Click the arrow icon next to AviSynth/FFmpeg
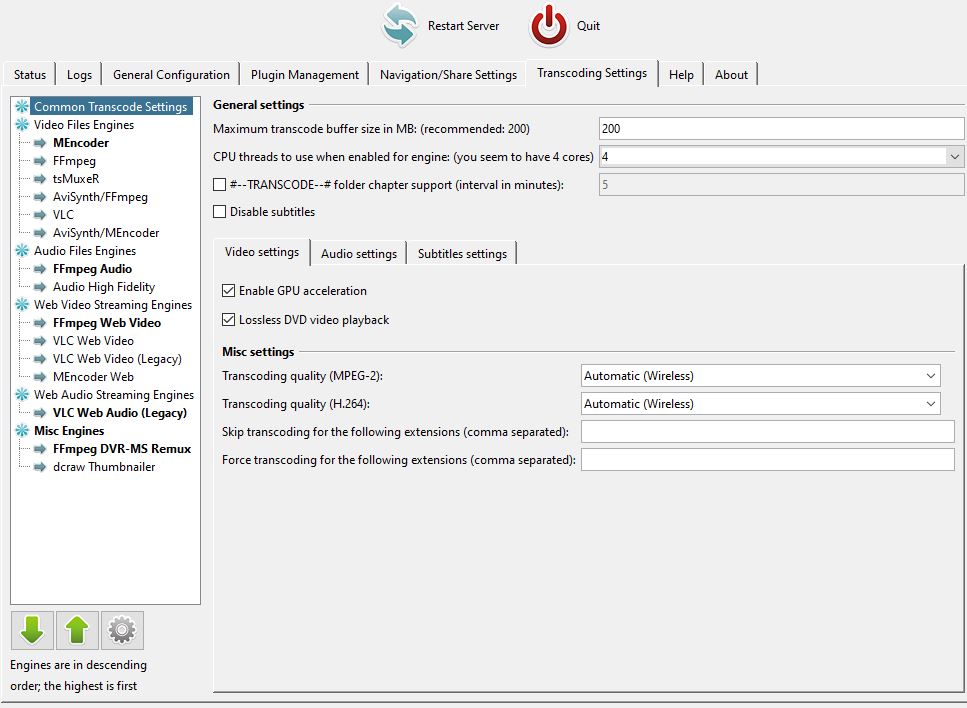This screenshot has width=967, height=708. pyautogui.click(x=40, y=197)
